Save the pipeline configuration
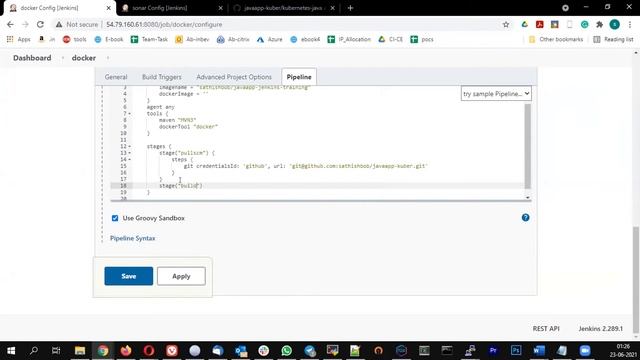Viewport: 640px width, 360px height. [x=129, y=276]
